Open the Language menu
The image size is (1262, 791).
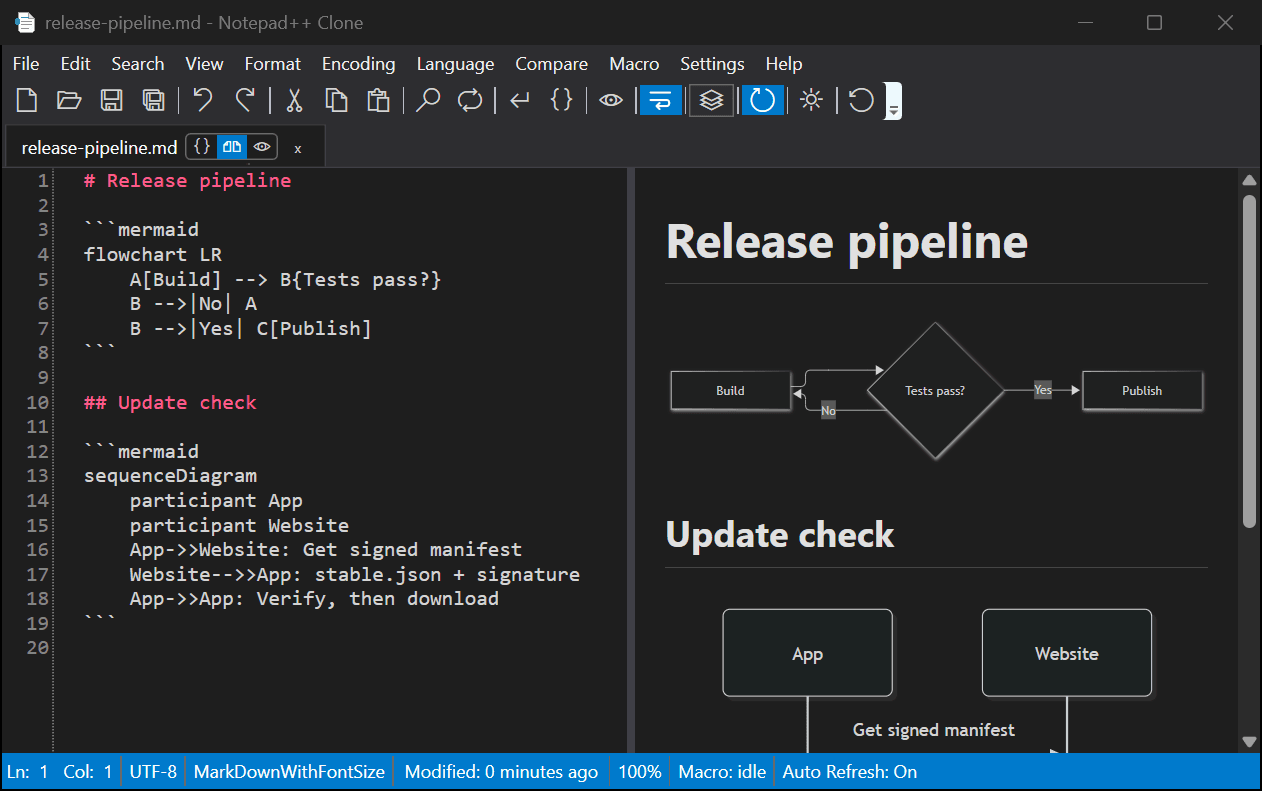[455, 63]
